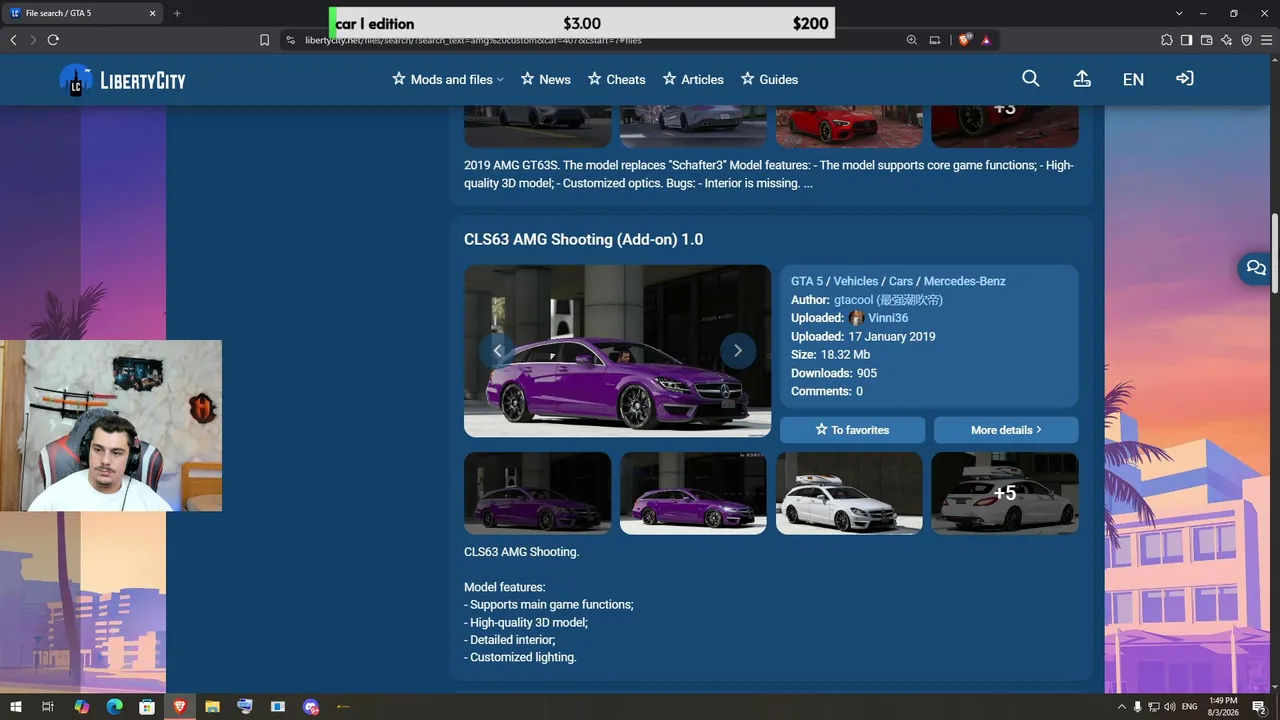Launch Microsoft Edge from the taskbar
The height and width of the screenshot is (720, 1280).
pos(114,707)
